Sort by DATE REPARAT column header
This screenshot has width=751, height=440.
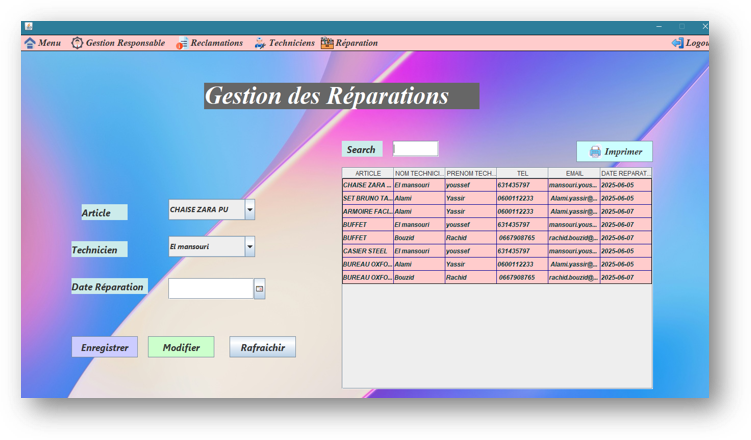626,173
